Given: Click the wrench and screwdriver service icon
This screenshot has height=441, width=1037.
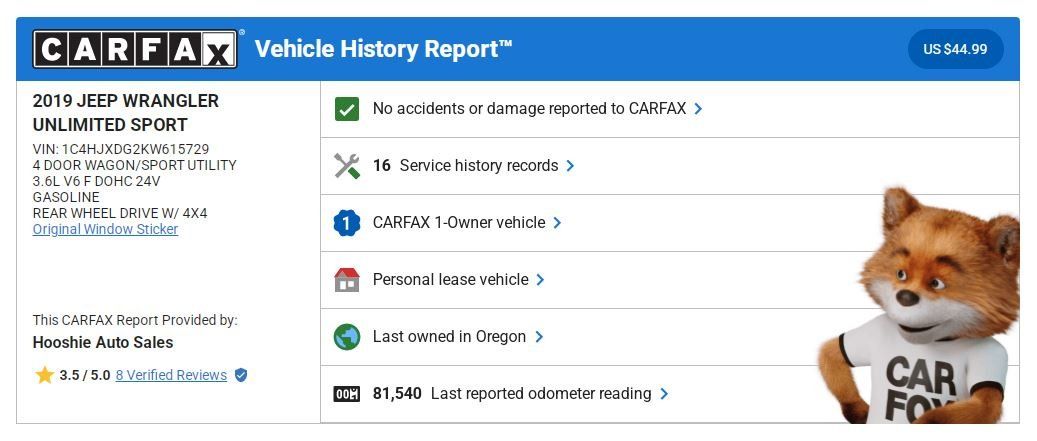Looking at the screenshot, I should click(347, 166).
